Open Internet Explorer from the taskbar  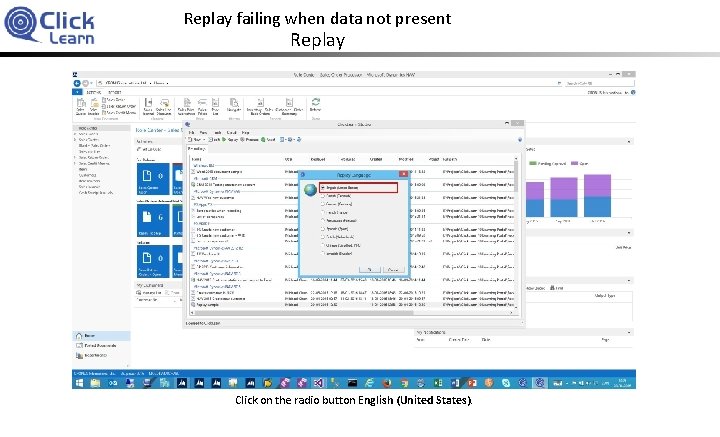(369, 383)
